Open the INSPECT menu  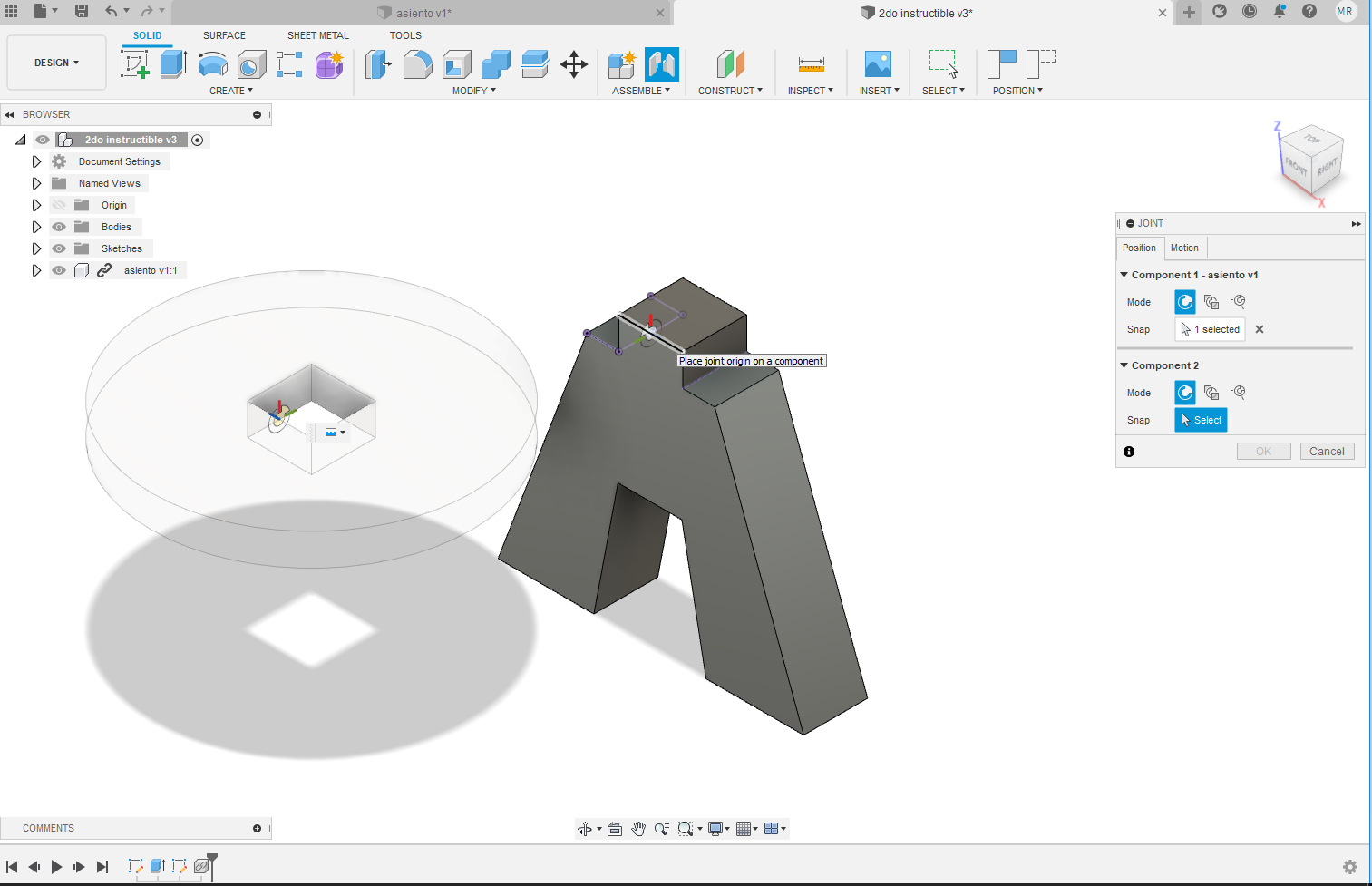tap(810, 91)
